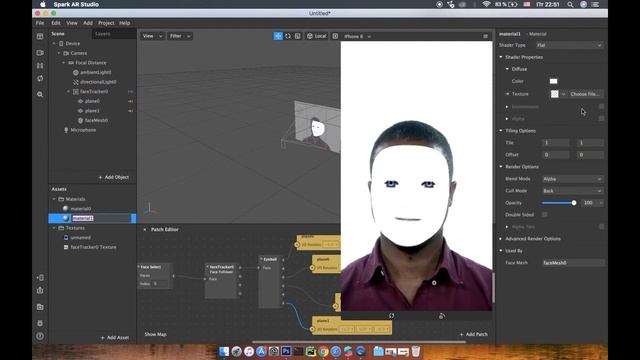Select material0 in Assets
This screenshot has height=360, width=640.
[x=81, y=209]
